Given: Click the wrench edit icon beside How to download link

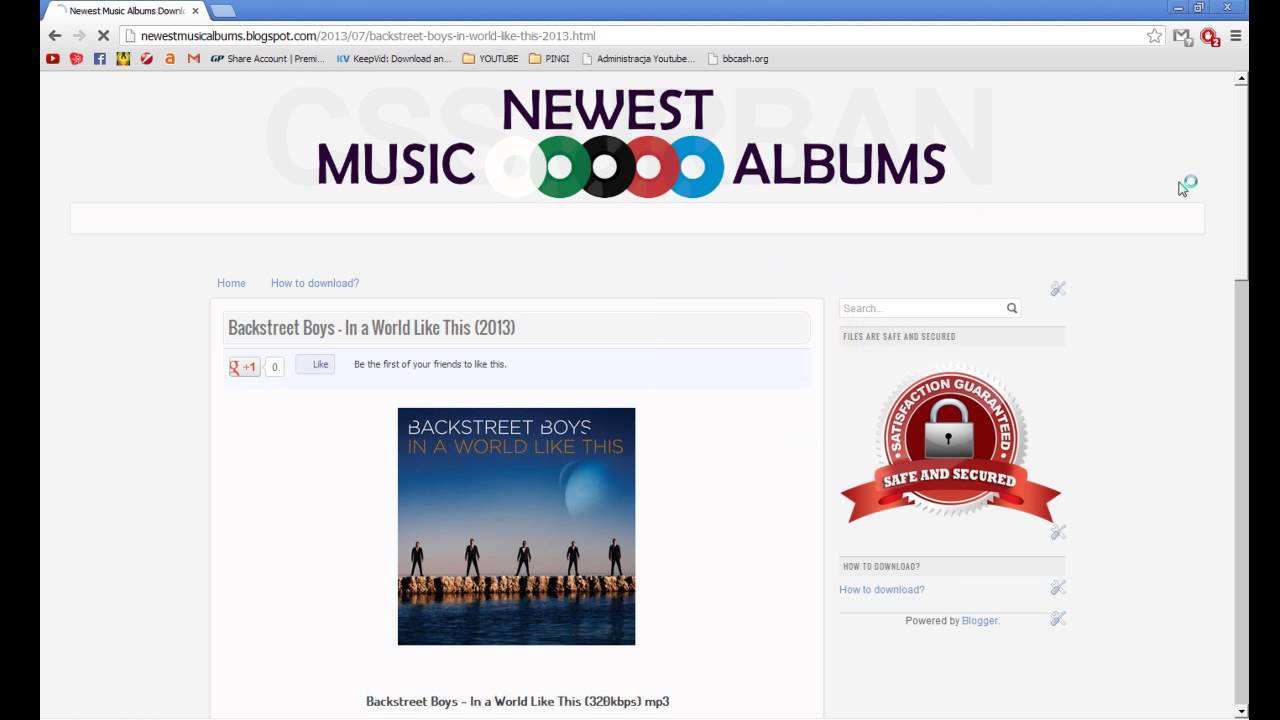Looking at the screenshot, I should 1058,588.
